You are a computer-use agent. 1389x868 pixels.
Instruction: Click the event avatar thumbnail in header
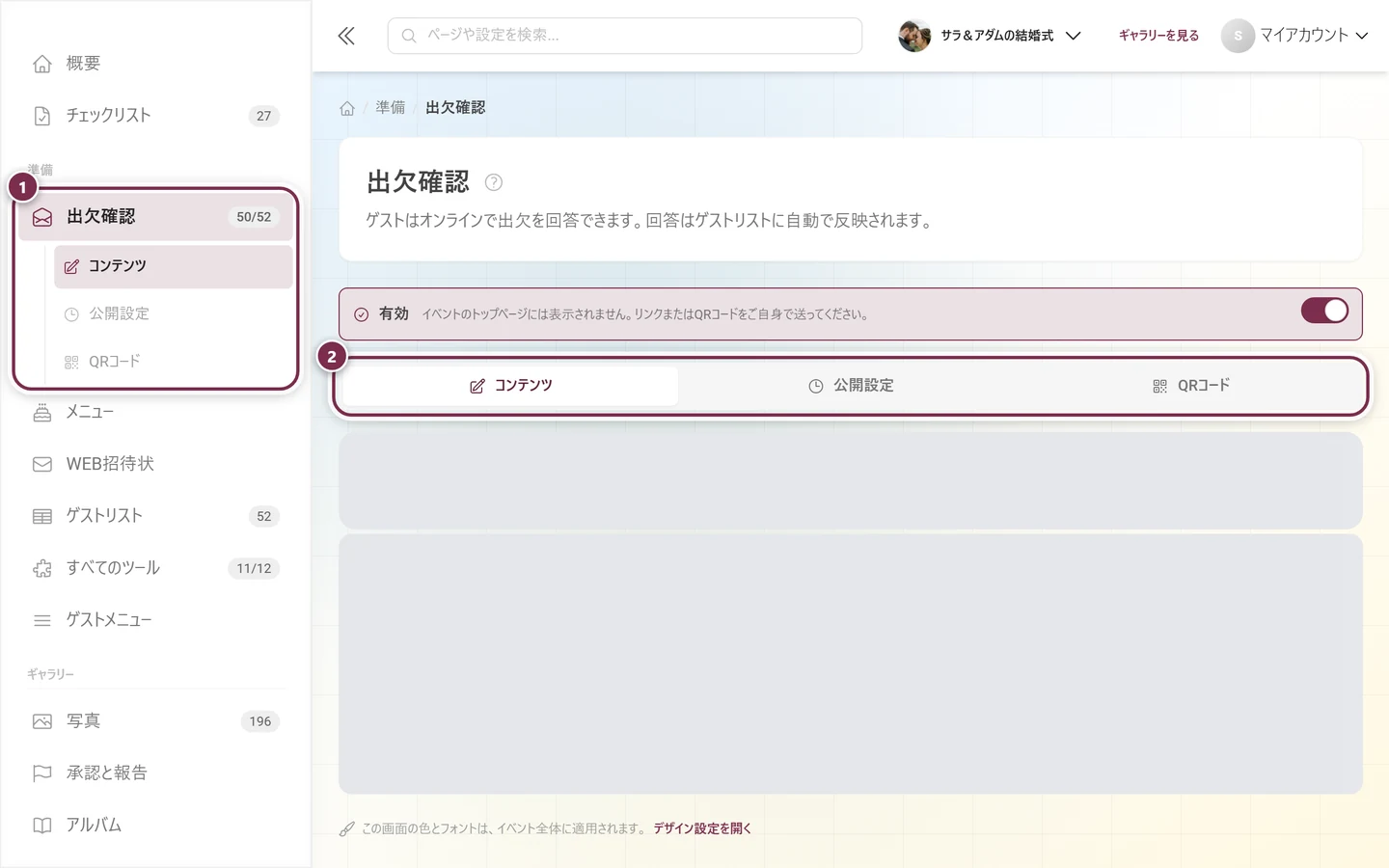(x=914, y=36)
